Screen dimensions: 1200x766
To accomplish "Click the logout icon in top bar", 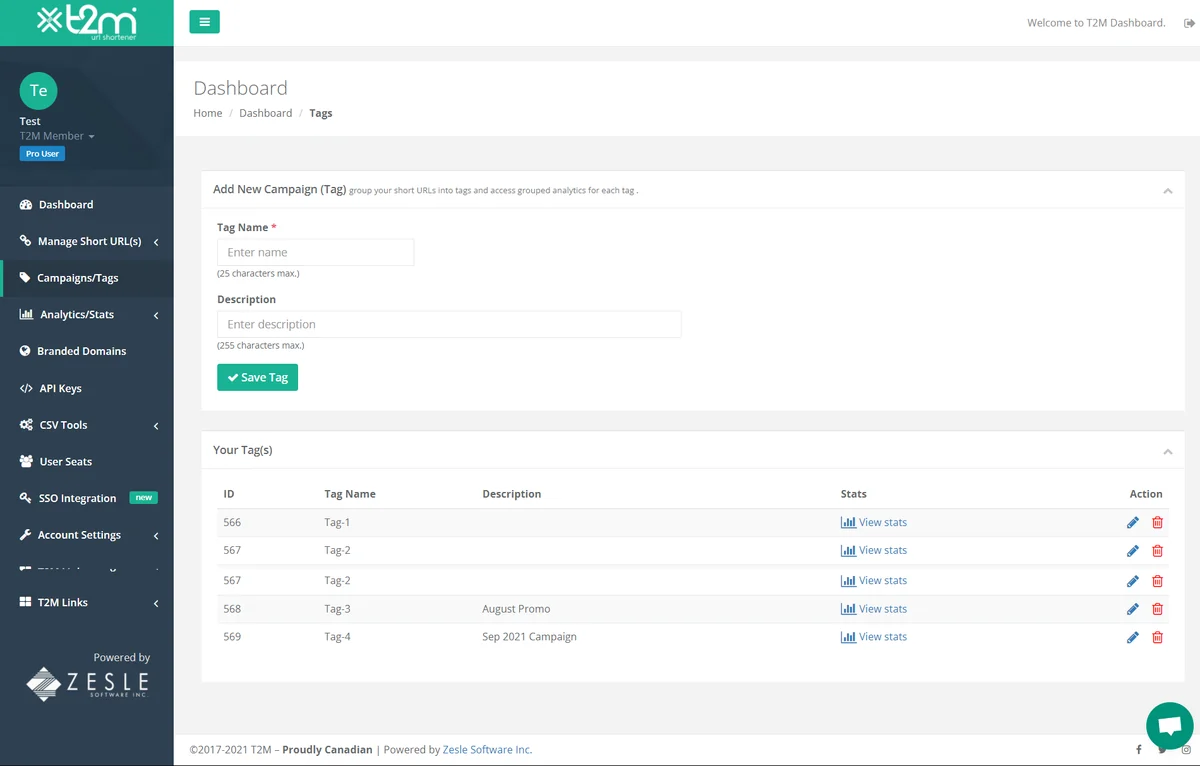I will (x=1189, y=23).
